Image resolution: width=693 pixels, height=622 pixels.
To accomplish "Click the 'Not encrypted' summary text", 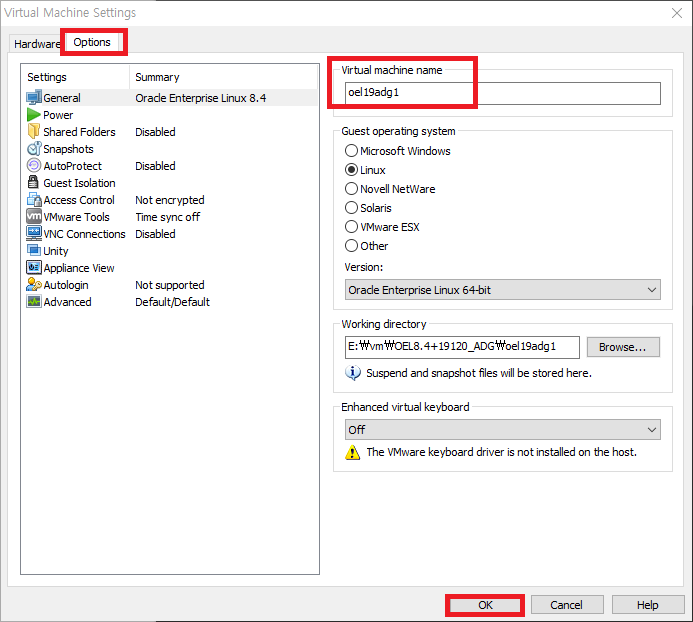I will coord(170,200).
